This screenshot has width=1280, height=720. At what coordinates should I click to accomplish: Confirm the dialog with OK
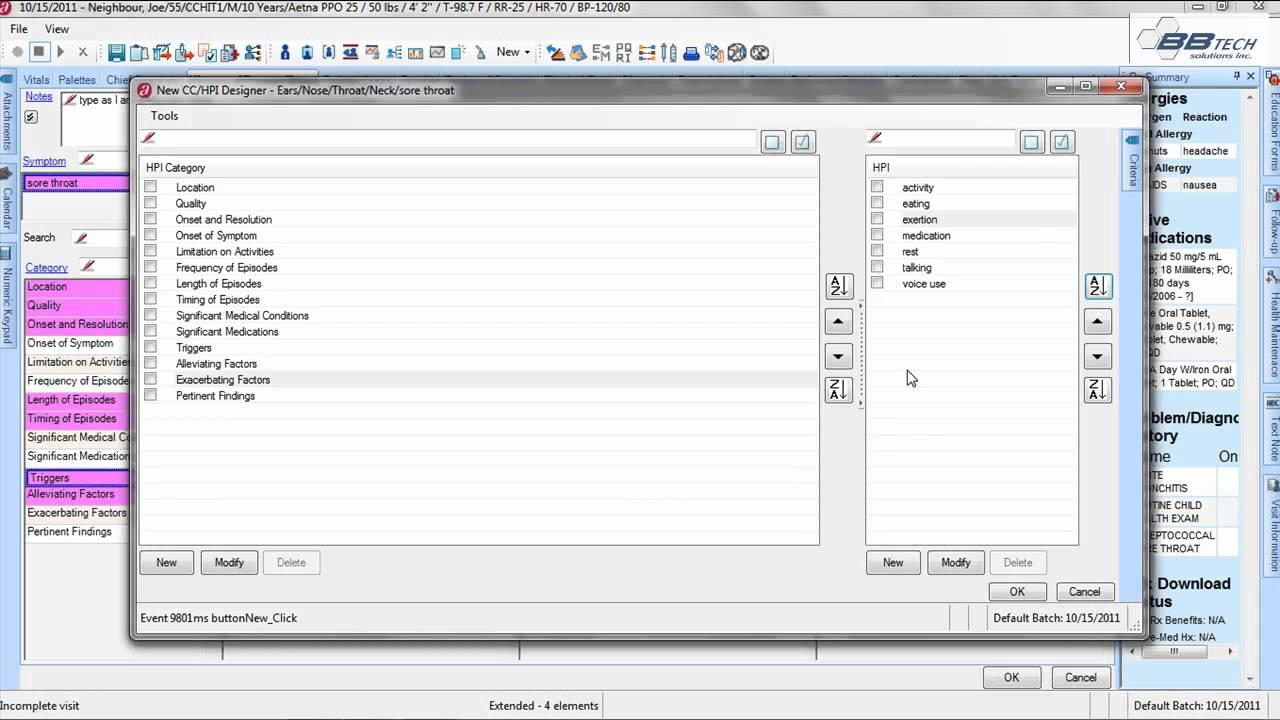pyautogui.click(x=1016, y=591)
